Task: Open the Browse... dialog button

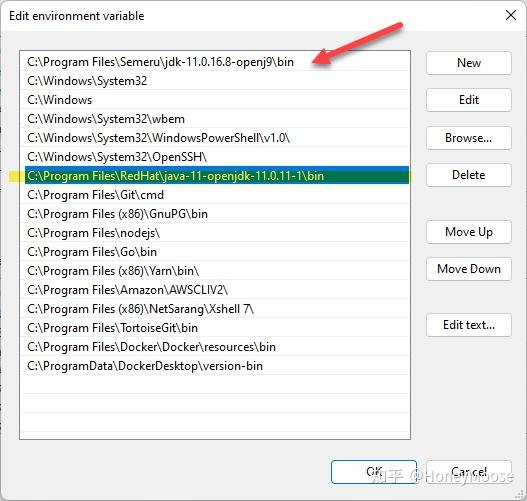Action: coord(469,138)
